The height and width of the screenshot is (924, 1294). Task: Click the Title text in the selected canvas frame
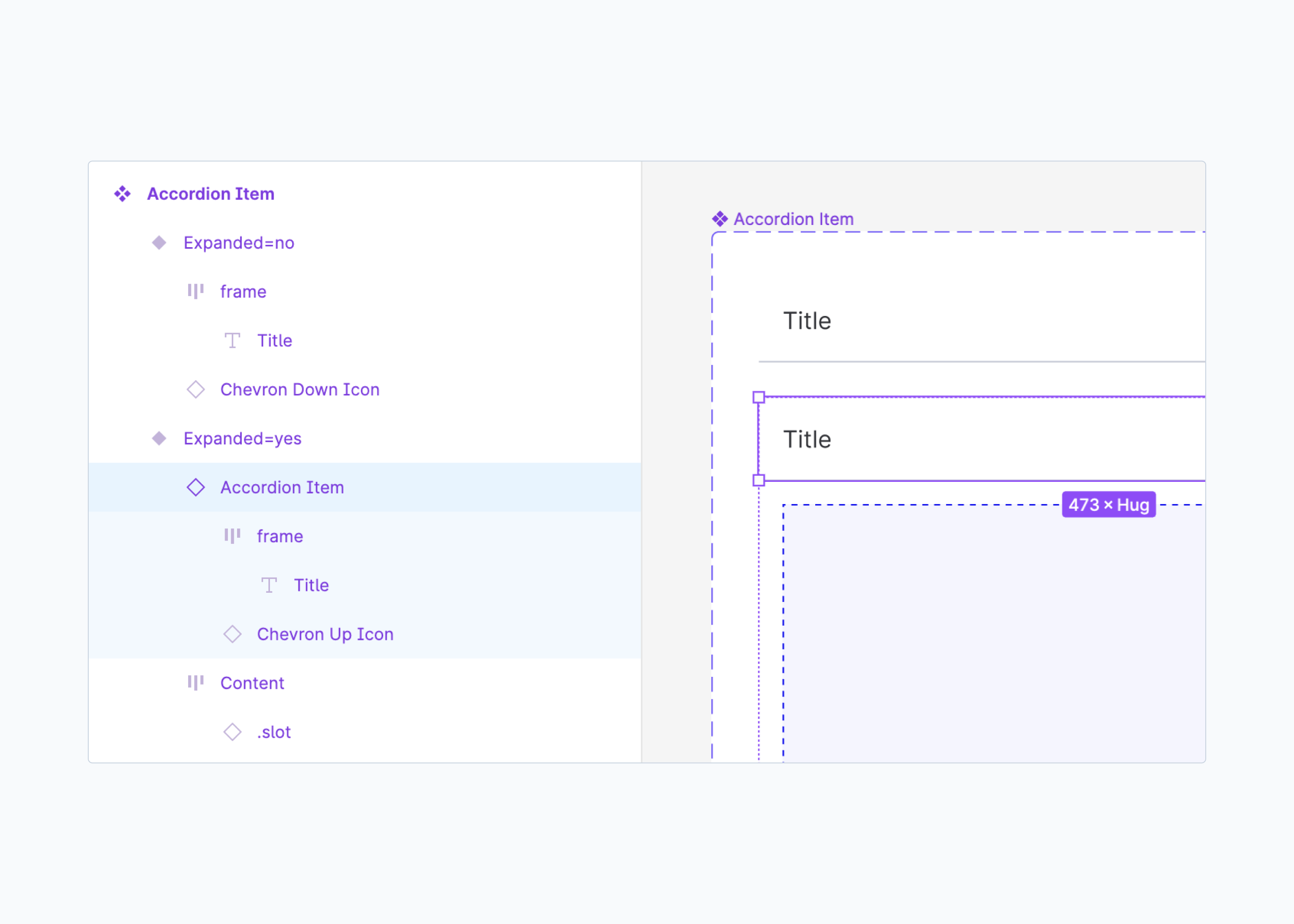click(x=807, y=439)
